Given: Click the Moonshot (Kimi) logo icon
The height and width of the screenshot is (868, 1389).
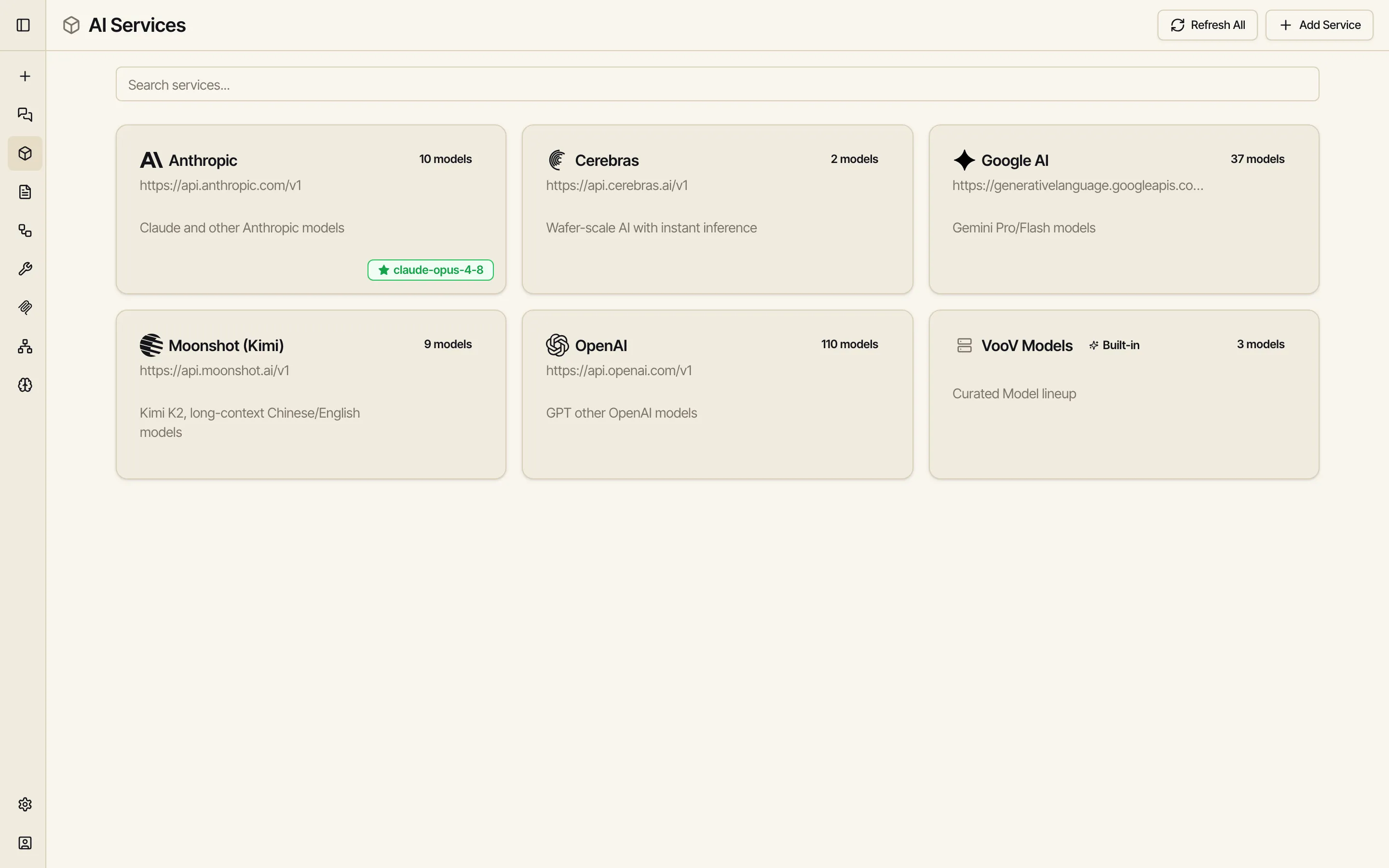Looking at the screenshot, I should 151,345.
